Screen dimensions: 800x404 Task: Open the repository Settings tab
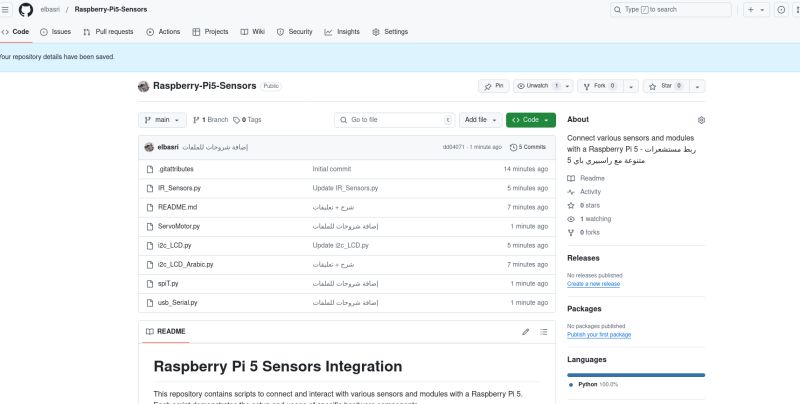(390, 32)
